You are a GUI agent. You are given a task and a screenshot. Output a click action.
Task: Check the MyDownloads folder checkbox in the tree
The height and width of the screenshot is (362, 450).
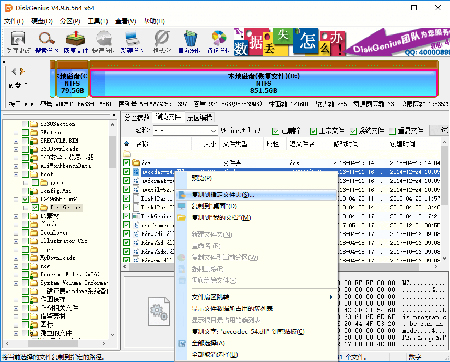(25, 258)
